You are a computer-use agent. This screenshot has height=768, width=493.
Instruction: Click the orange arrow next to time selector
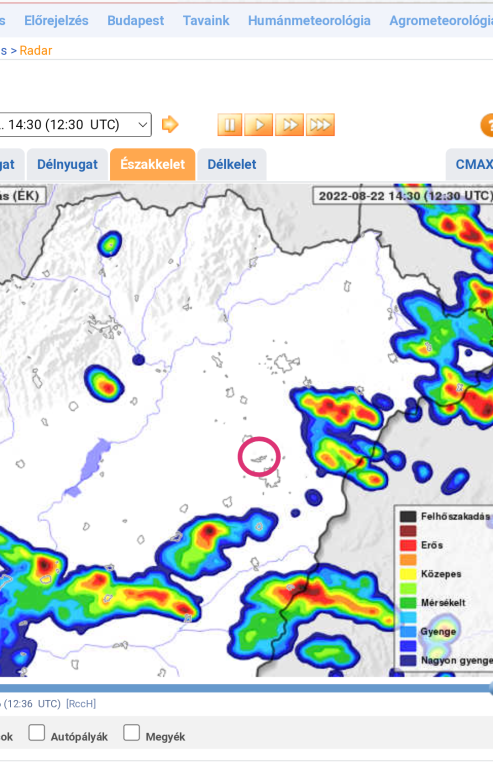[170, 124]
